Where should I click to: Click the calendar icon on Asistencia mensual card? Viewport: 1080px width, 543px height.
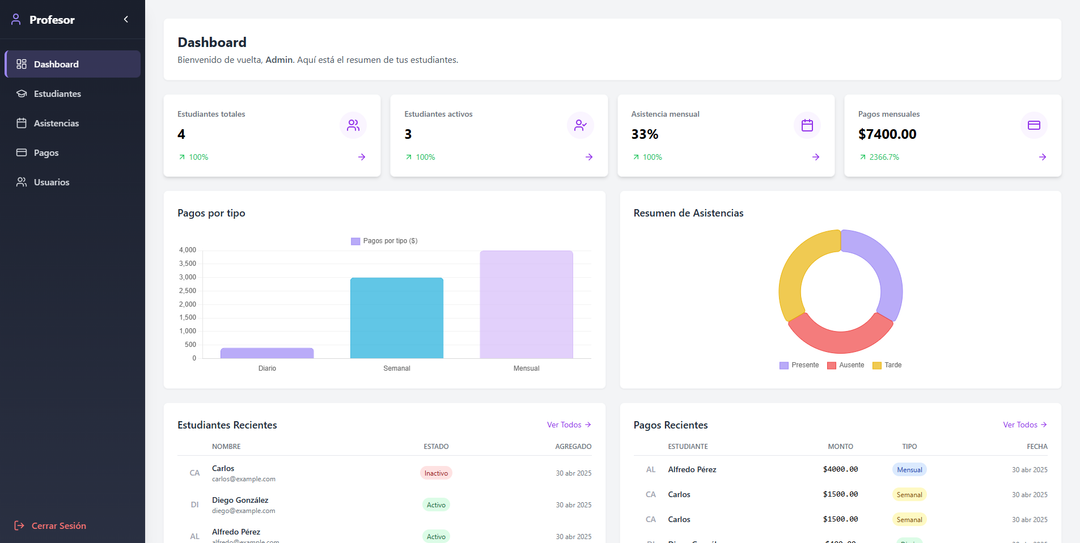pos(807,125)
